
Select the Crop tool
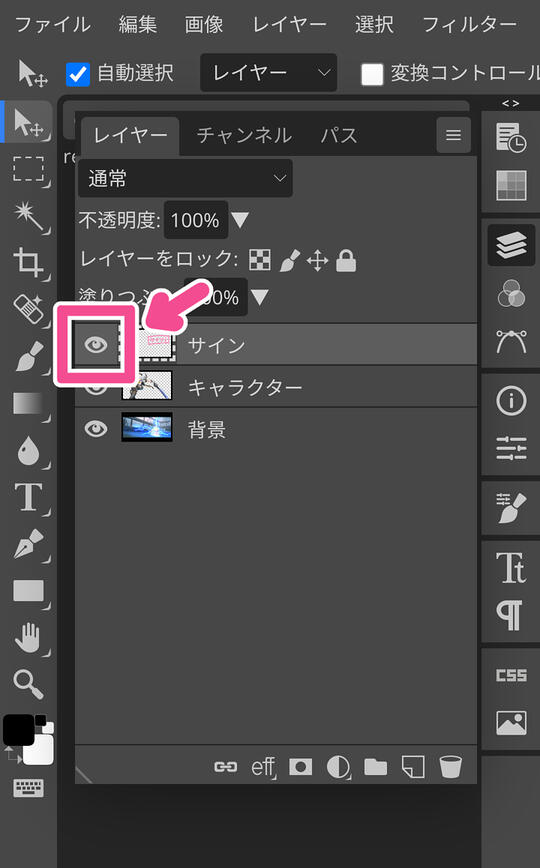[29, 262]
